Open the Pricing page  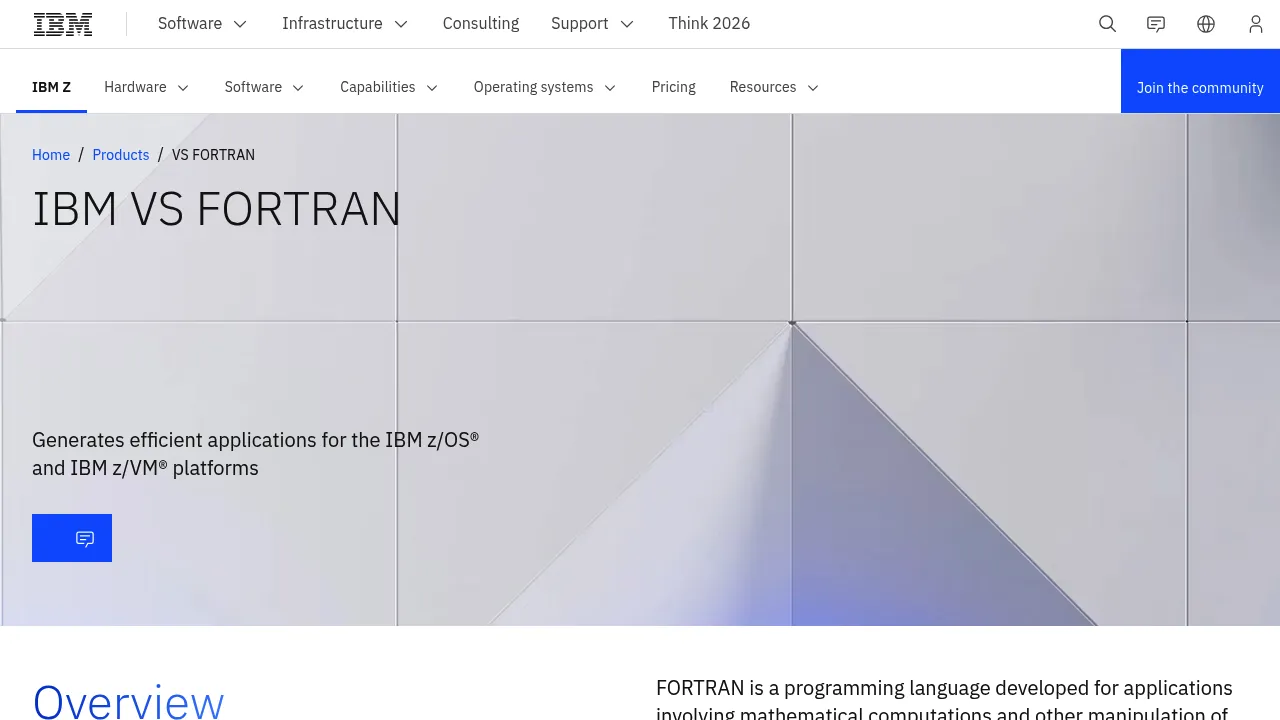(674, 87)
